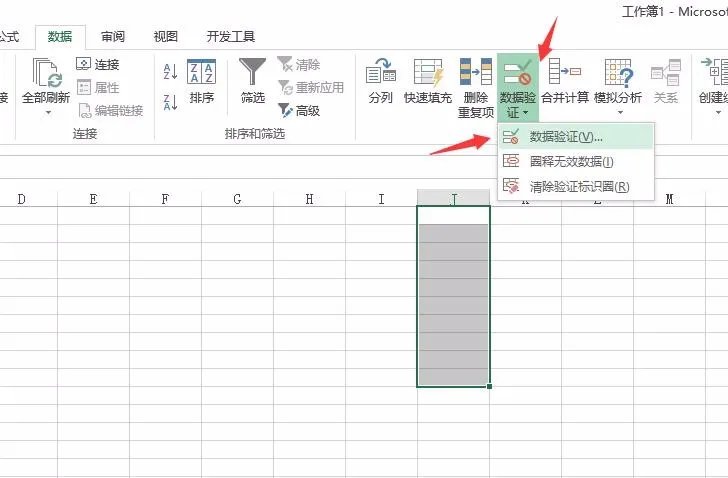
Task: Click the 重新应用 reapply filter icon
Action: 285,87
